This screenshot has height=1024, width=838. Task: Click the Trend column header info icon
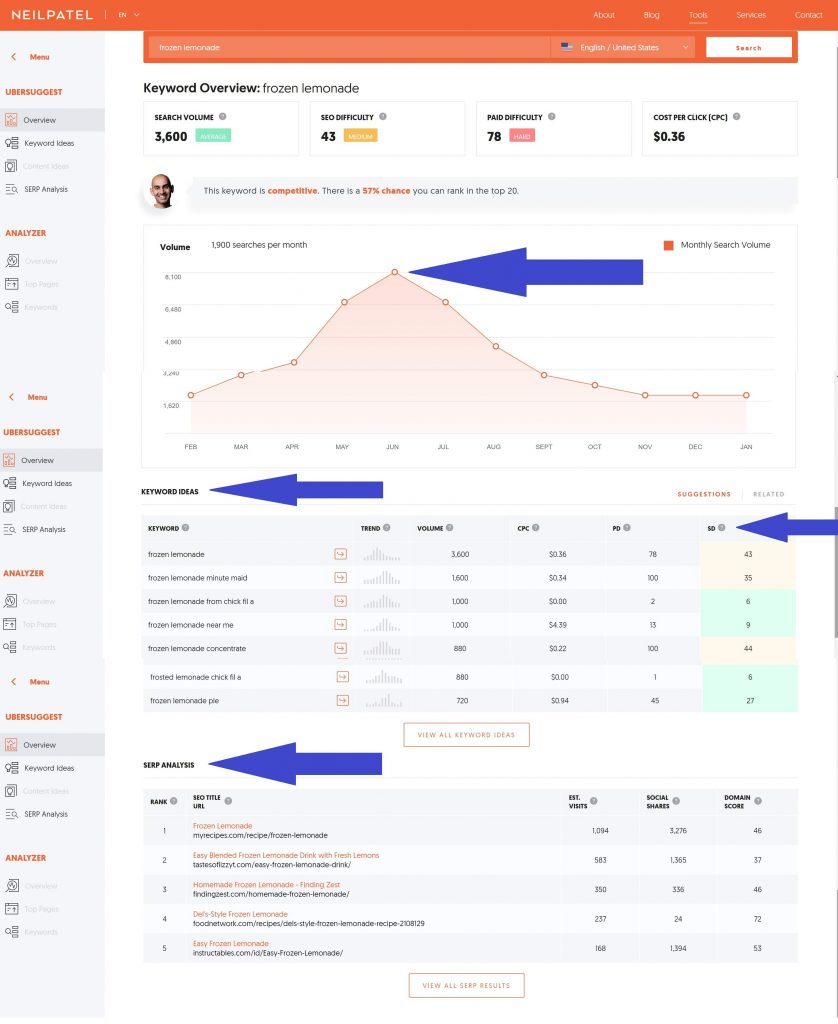pyautogui.click(x=387, y=528)
